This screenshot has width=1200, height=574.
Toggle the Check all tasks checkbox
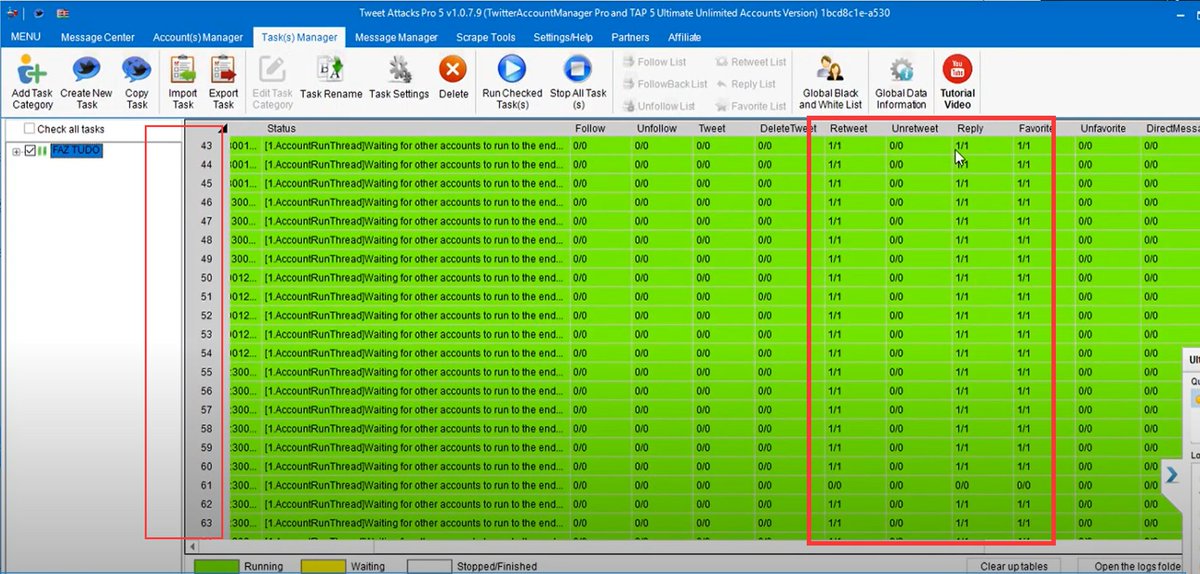[x=30, y=129]
